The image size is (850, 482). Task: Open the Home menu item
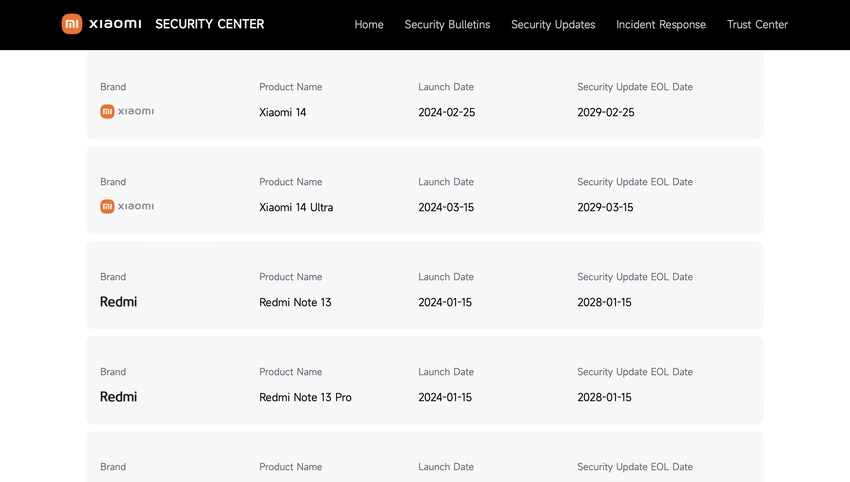369,25
